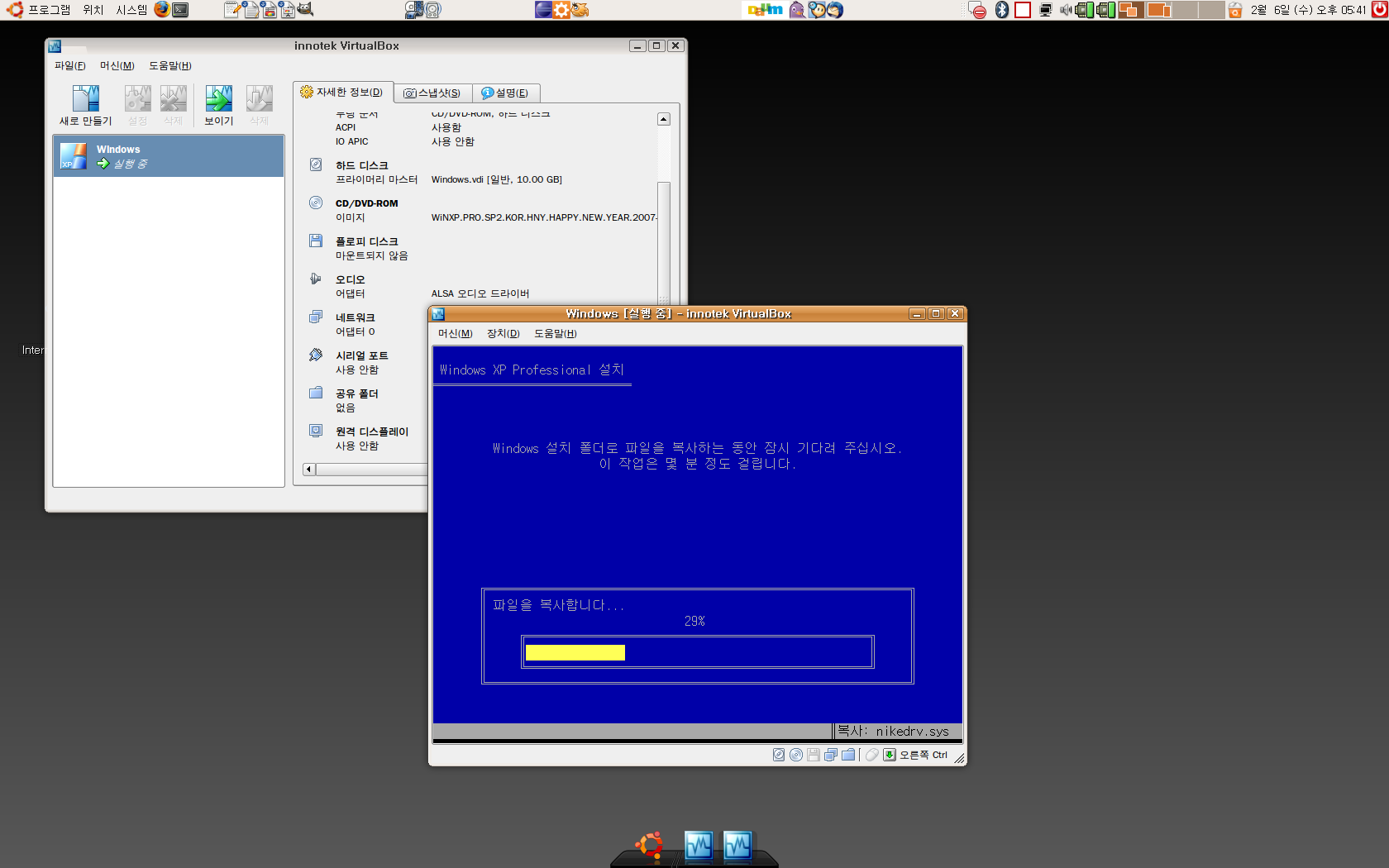1389x868 pixels.
Task: Click the network icon beside 네트워크
Action: pyautogui.click(x=316, y=317)
